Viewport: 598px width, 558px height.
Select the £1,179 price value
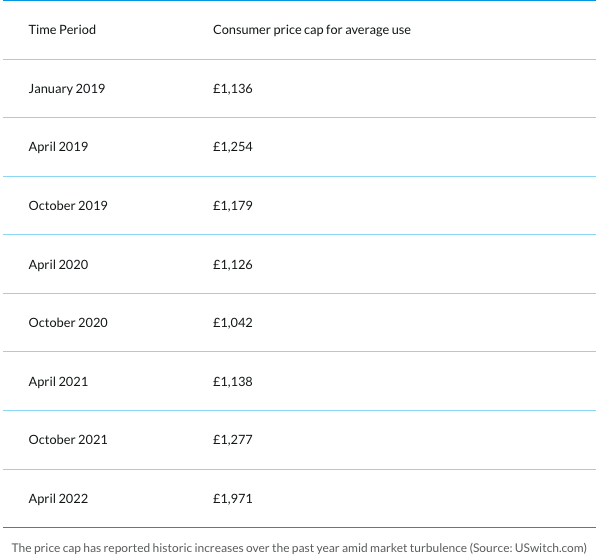[x=233, y=206]
